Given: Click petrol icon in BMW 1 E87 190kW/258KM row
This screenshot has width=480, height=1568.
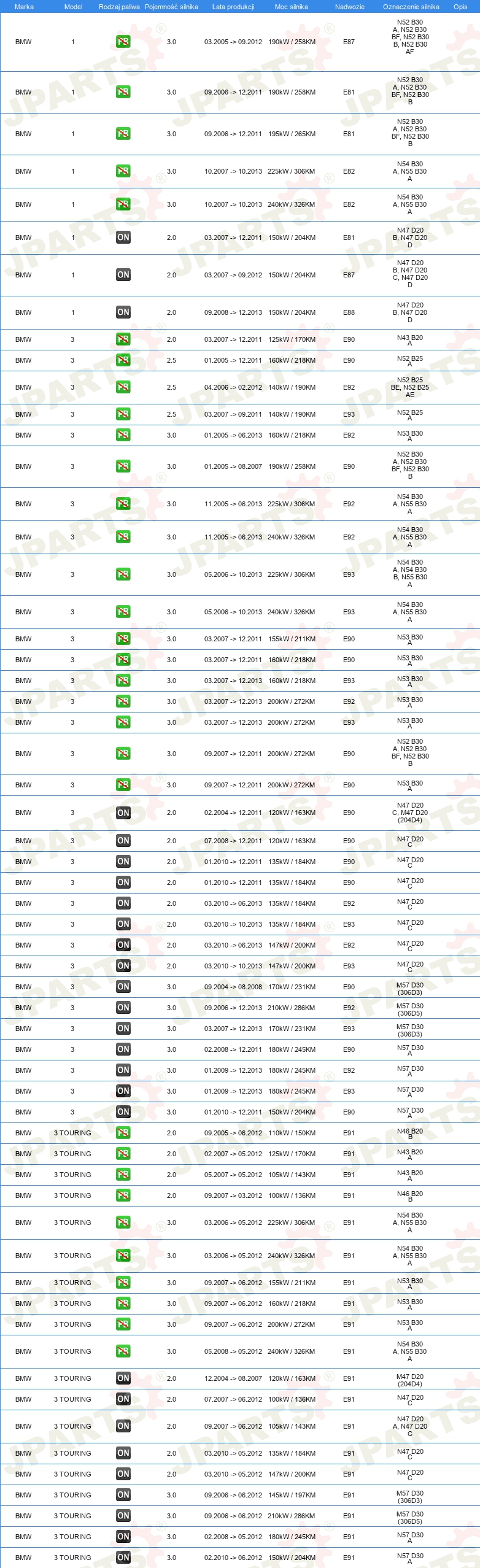Looking at the screenshot, I should pyautogui.click(x=123, y=42).
